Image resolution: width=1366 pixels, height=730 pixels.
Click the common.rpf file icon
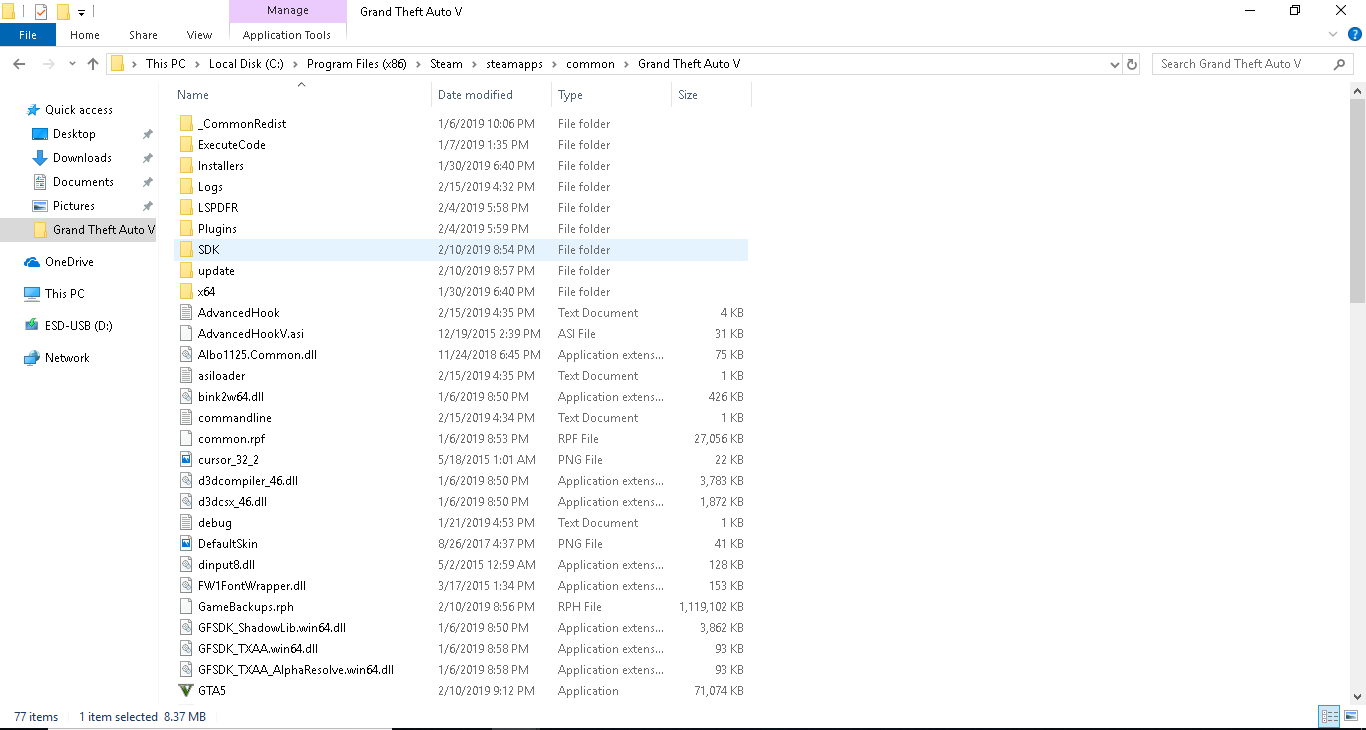[186, 439]
